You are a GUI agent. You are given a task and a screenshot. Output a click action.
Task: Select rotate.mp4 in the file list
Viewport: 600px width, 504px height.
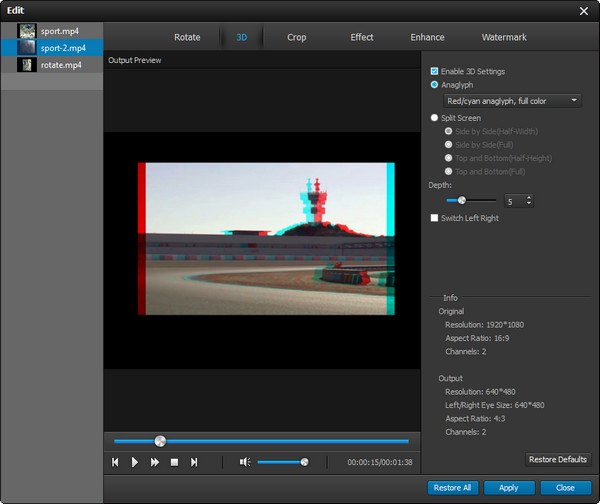tap(52, 65)
